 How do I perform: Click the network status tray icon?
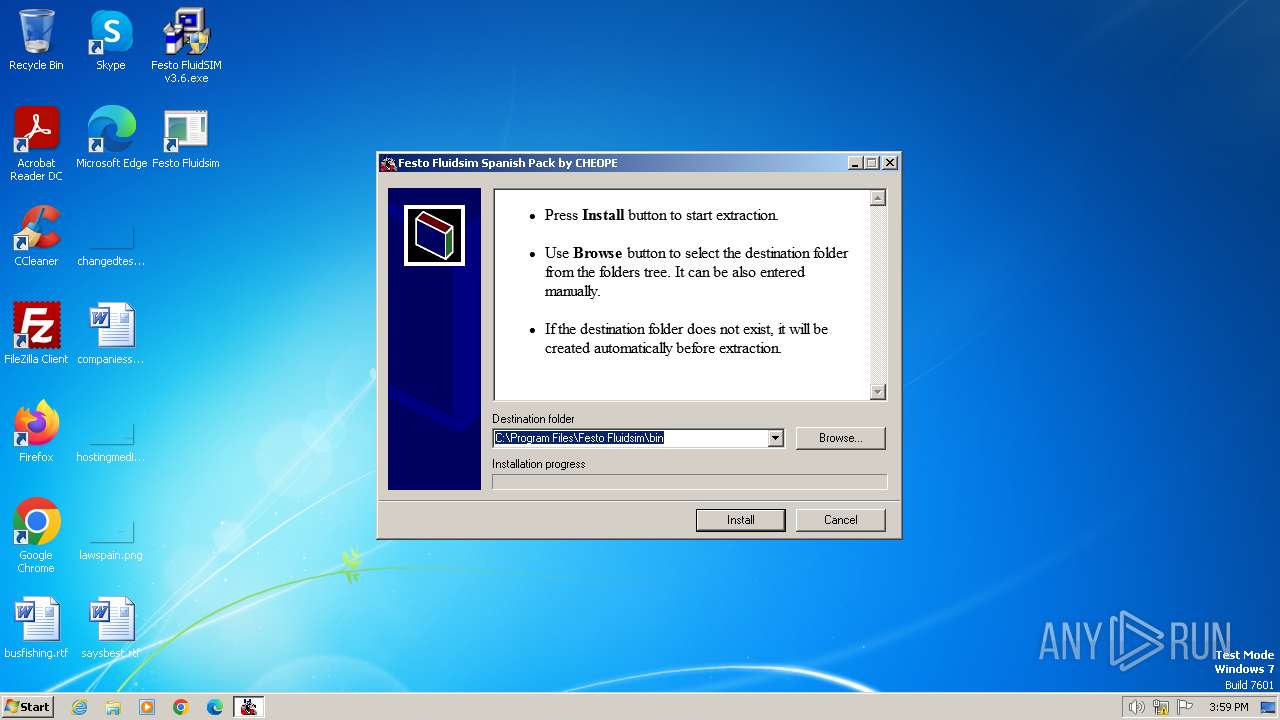click(x=1161, y=707)
